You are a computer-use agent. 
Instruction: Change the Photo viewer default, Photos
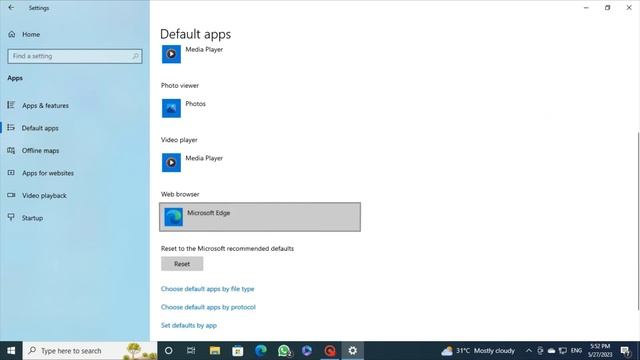pos(260,108)
